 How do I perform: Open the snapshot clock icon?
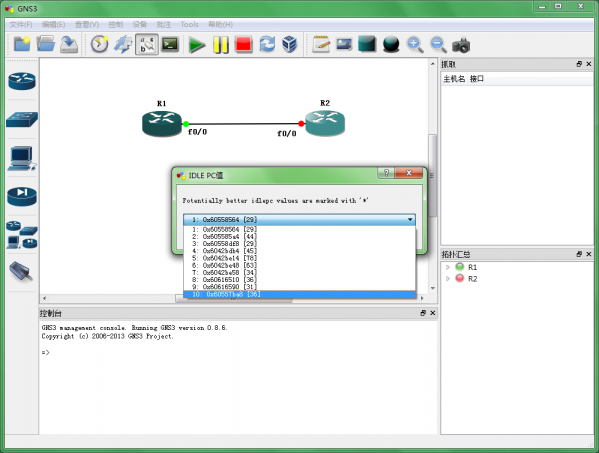point(99,44)
